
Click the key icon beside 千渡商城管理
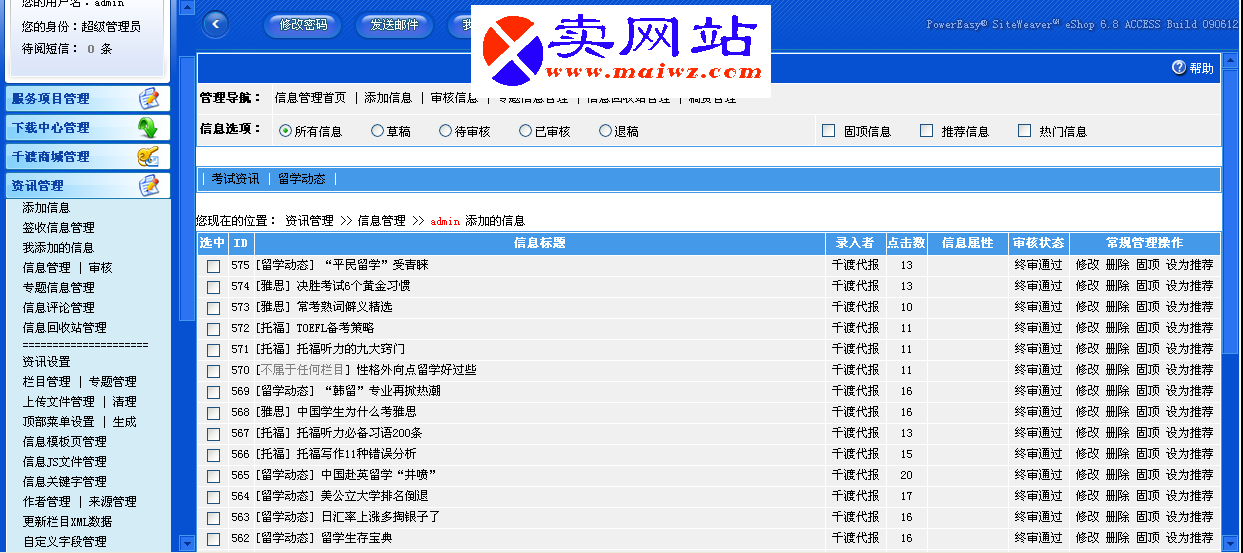148,156
